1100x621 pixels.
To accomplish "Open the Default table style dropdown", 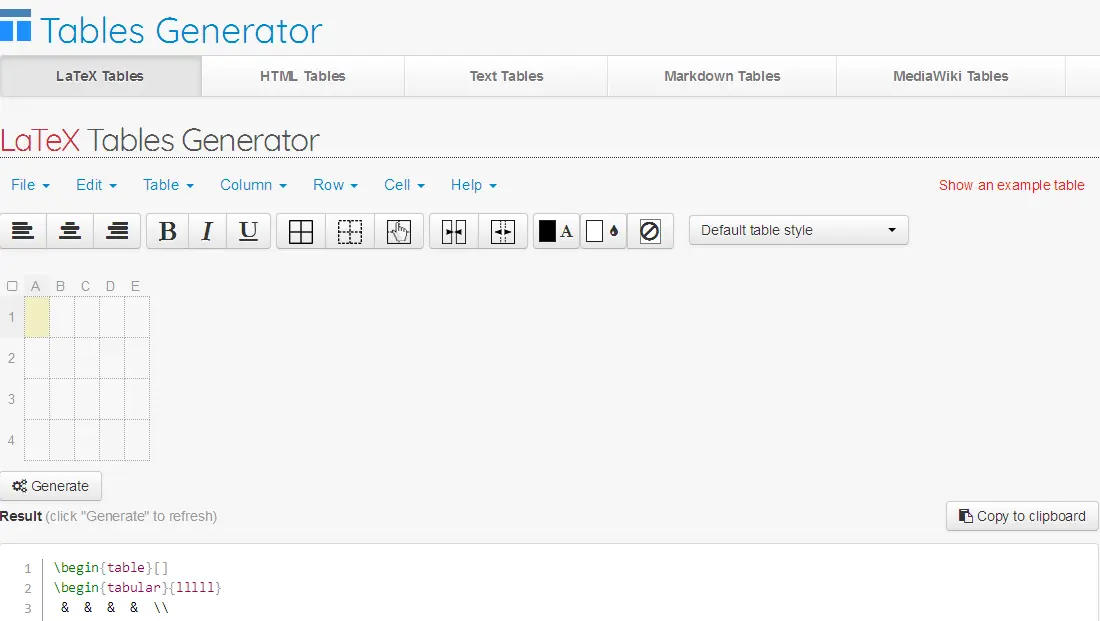I will (x=798, y=230).
